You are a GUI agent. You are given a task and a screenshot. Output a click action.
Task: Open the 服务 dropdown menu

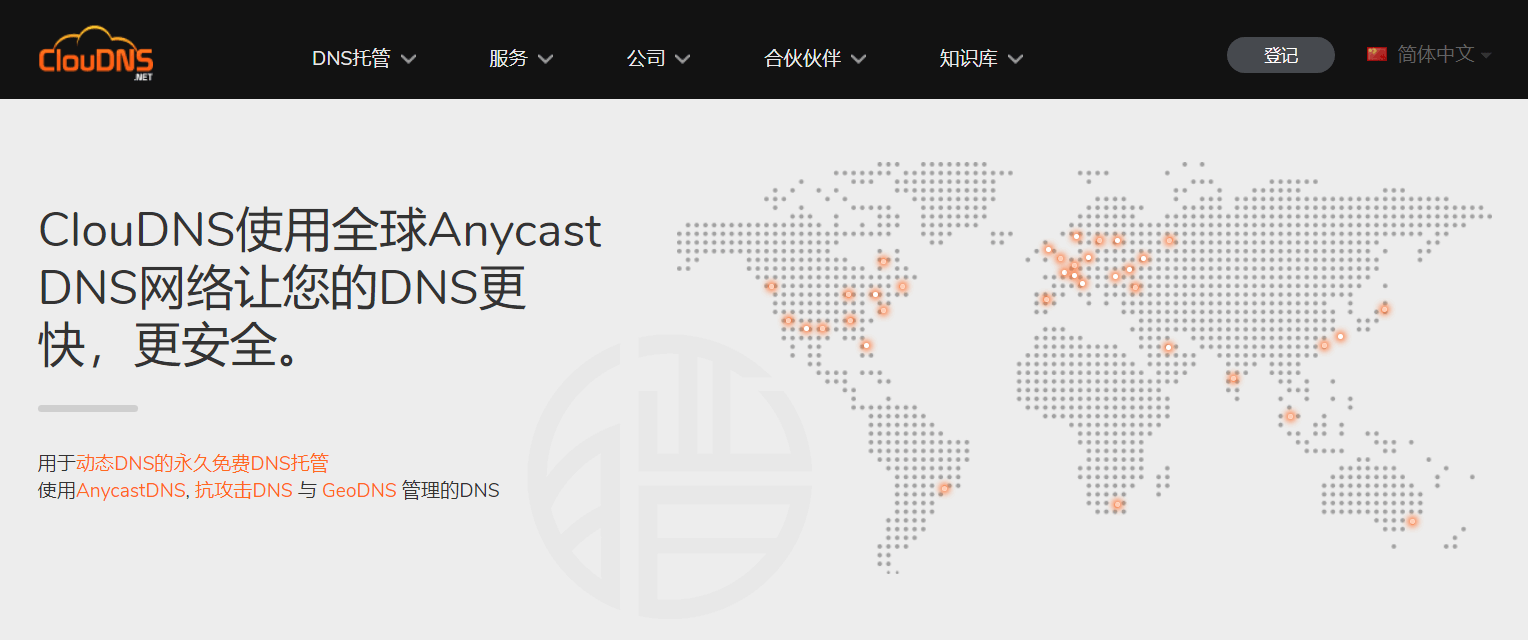tap(510, 59)
